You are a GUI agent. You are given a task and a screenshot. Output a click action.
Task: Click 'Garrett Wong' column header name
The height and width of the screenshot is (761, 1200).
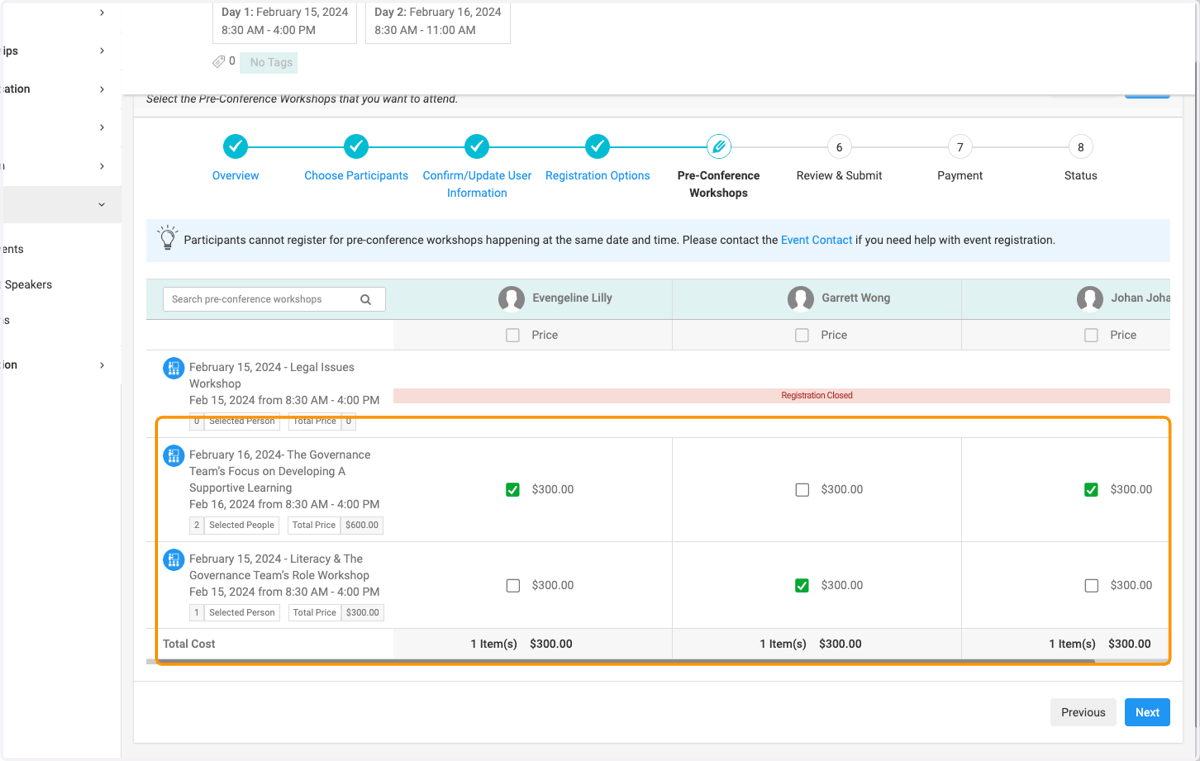855,298
